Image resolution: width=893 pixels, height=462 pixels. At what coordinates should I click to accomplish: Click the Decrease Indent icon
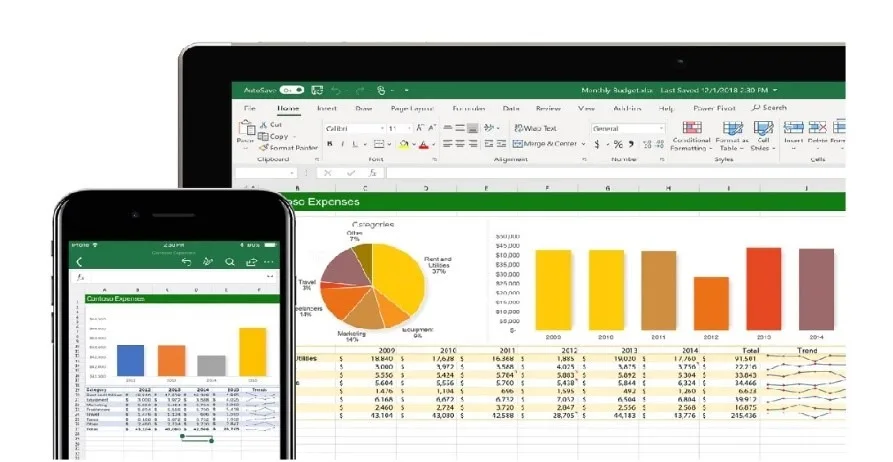pos(489,144)
